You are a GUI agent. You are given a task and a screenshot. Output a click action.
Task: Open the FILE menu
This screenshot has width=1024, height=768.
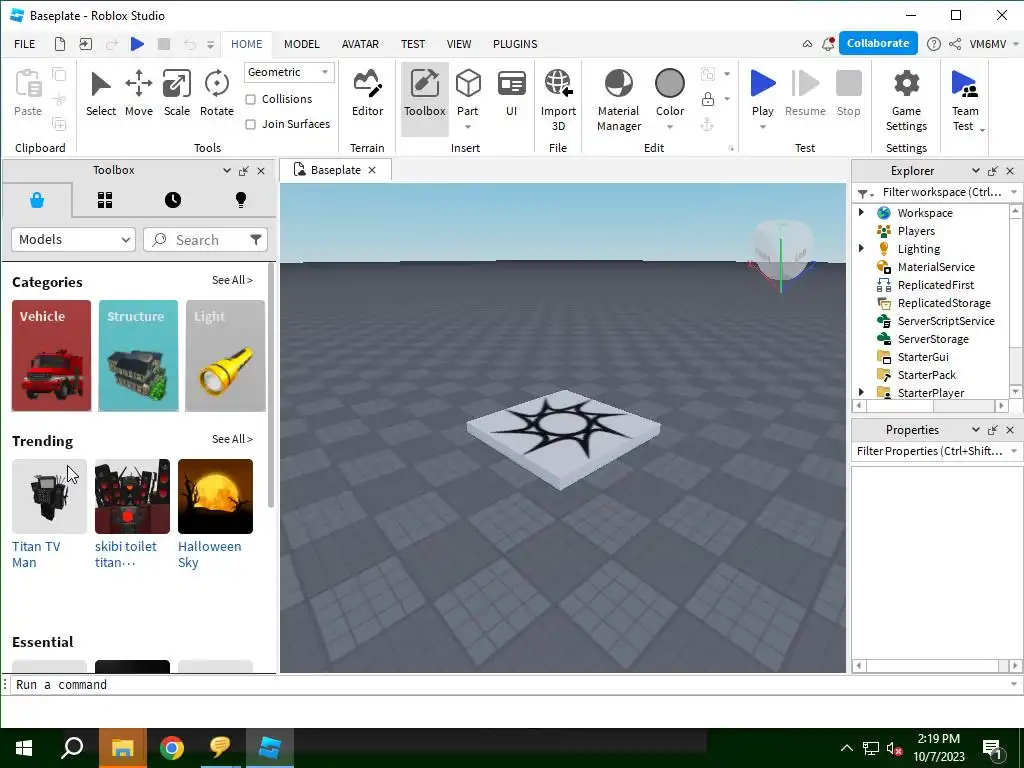coord(25,44)
